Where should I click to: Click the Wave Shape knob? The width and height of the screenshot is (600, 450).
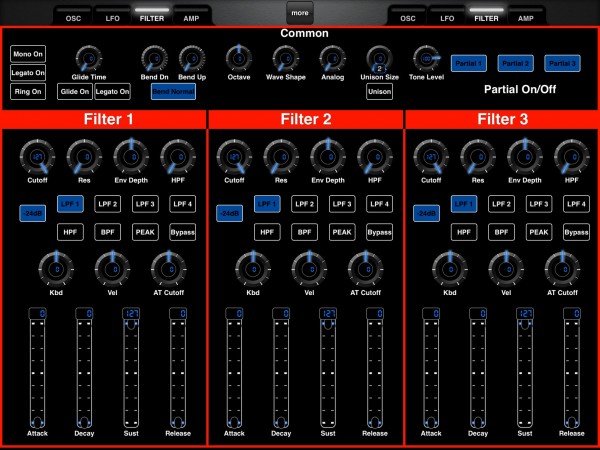click(285, 59)
